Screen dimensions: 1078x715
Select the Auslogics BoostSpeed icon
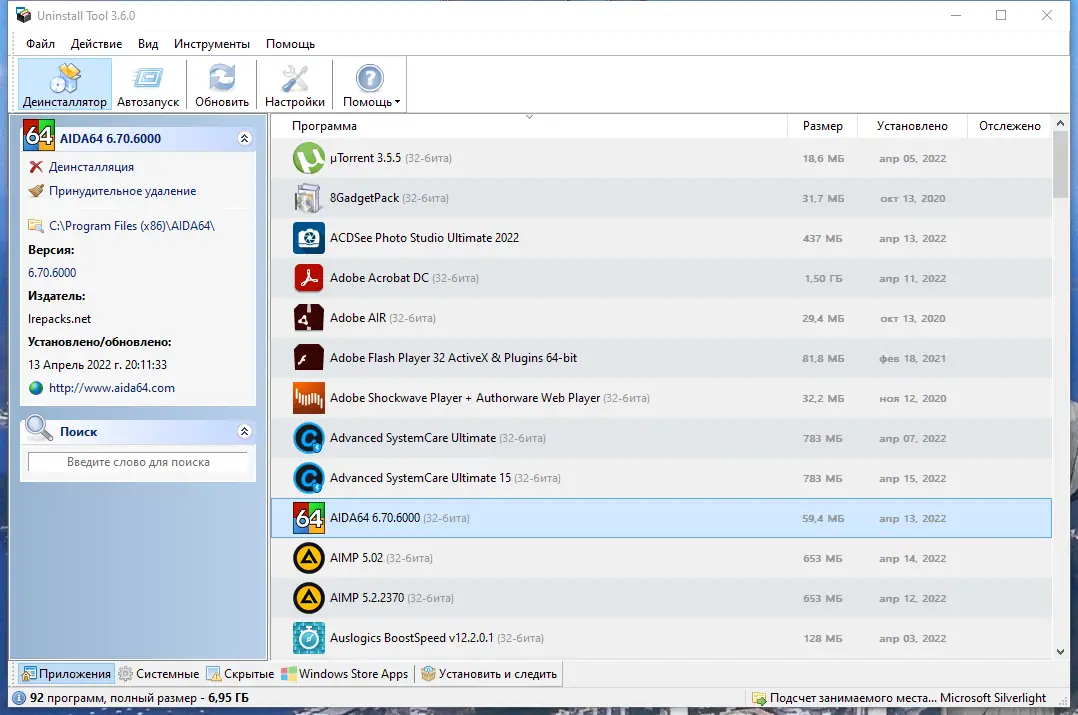click(x=309, y=638)
